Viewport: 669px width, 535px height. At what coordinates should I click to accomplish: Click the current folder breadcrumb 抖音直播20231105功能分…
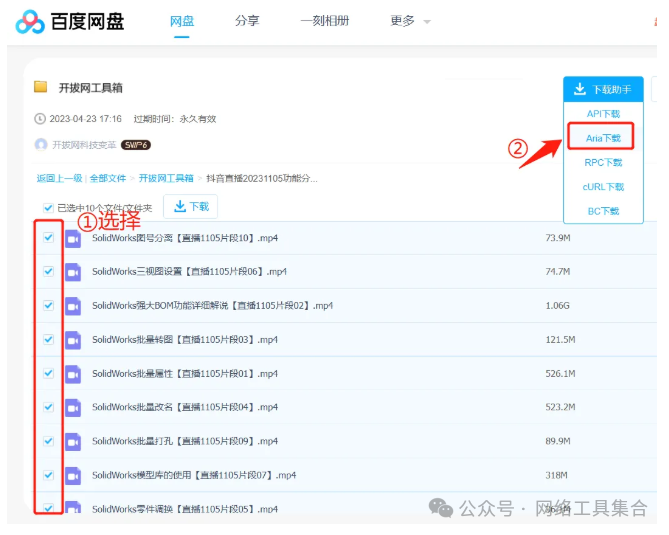pyautogui.click(x=262, y=178)
